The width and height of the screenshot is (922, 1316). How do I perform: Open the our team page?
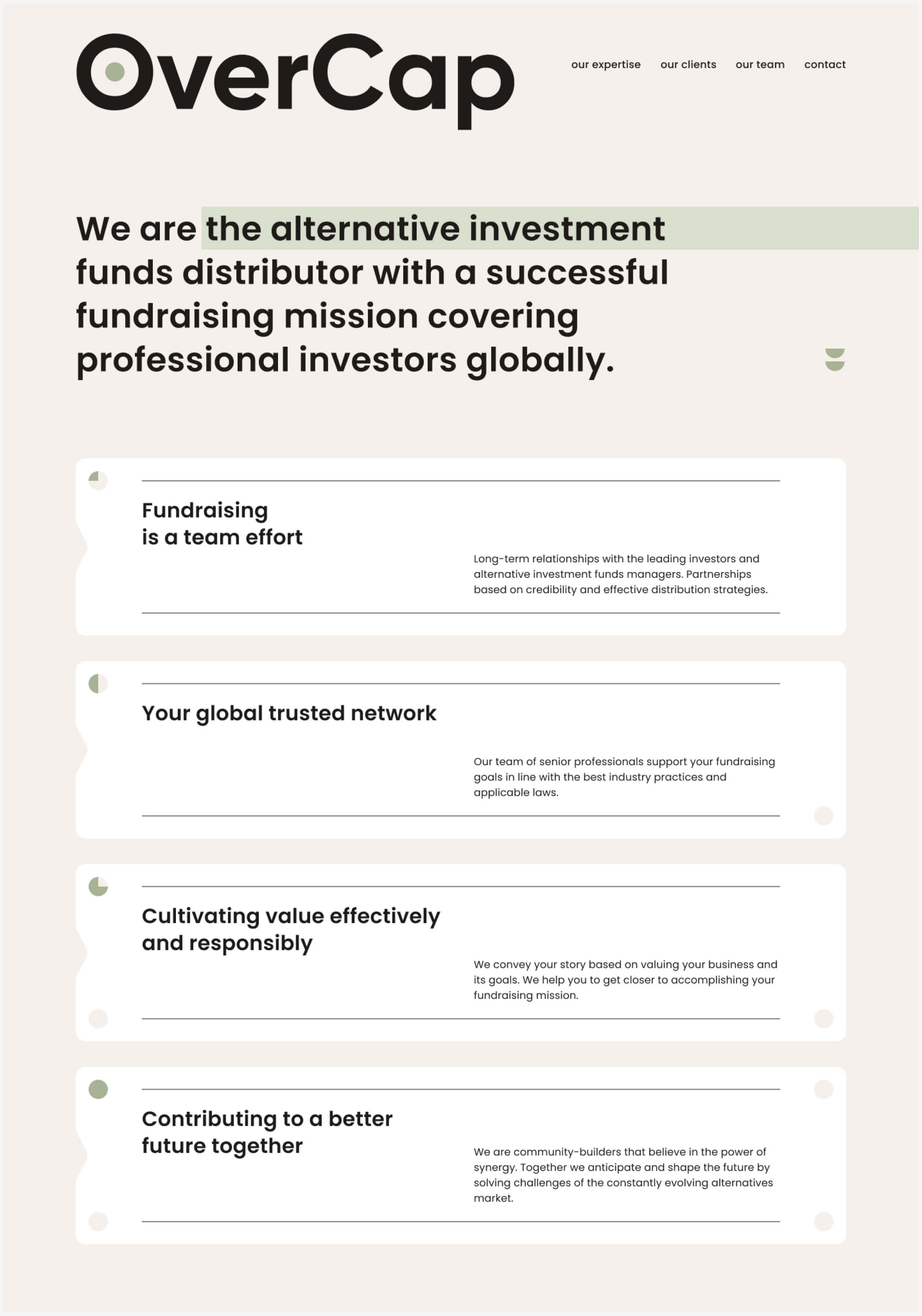click(x=760, y=65)
